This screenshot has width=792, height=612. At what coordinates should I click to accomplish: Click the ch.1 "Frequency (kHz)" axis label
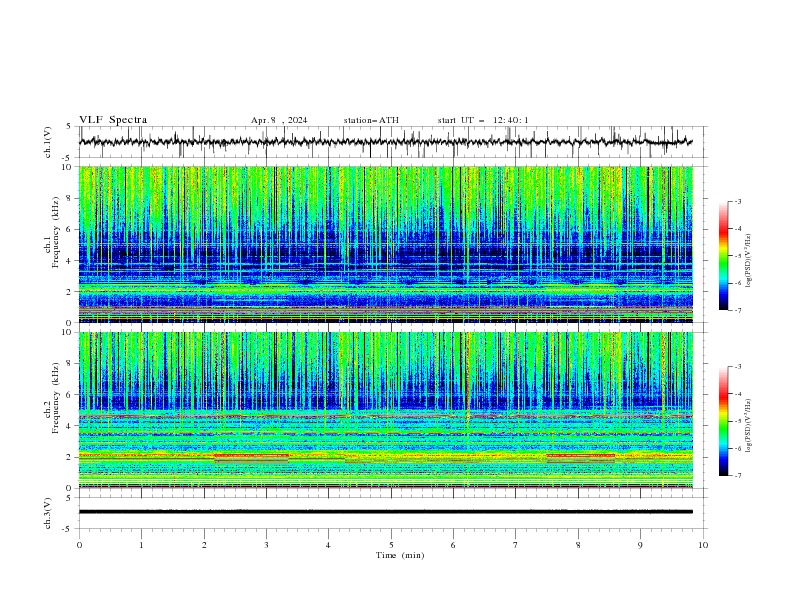pyautogui.click(x=56, y=233)
